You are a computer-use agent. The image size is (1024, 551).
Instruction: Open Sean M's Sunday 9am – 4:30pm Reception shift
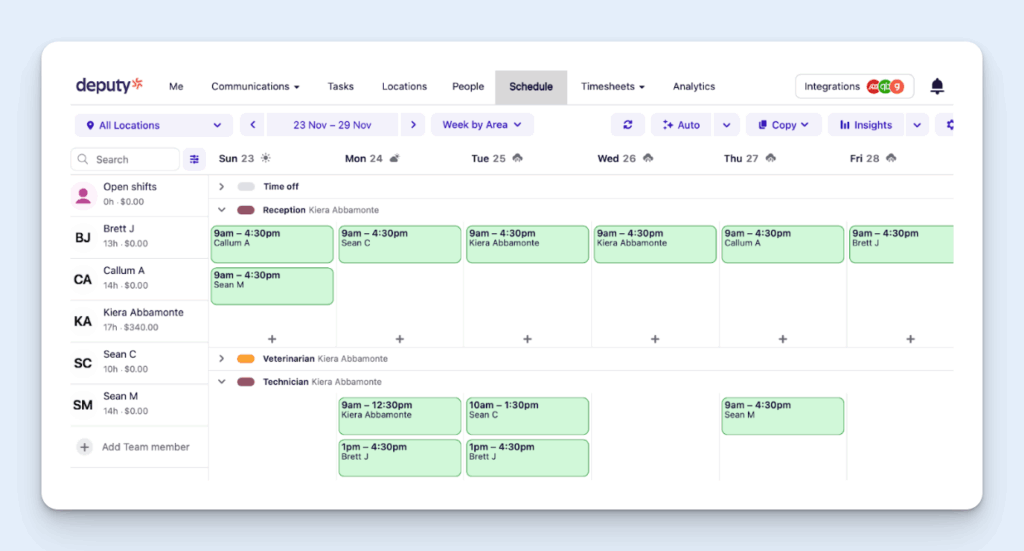coord(272,286)
